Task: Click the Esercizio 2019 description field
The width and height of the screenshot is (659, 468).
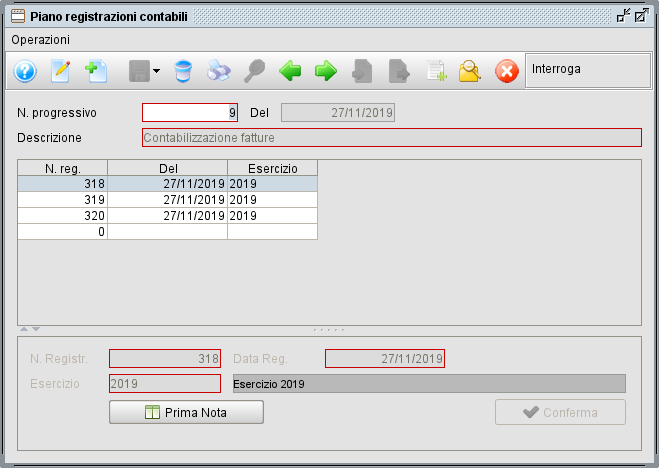Action: [429, 384]
